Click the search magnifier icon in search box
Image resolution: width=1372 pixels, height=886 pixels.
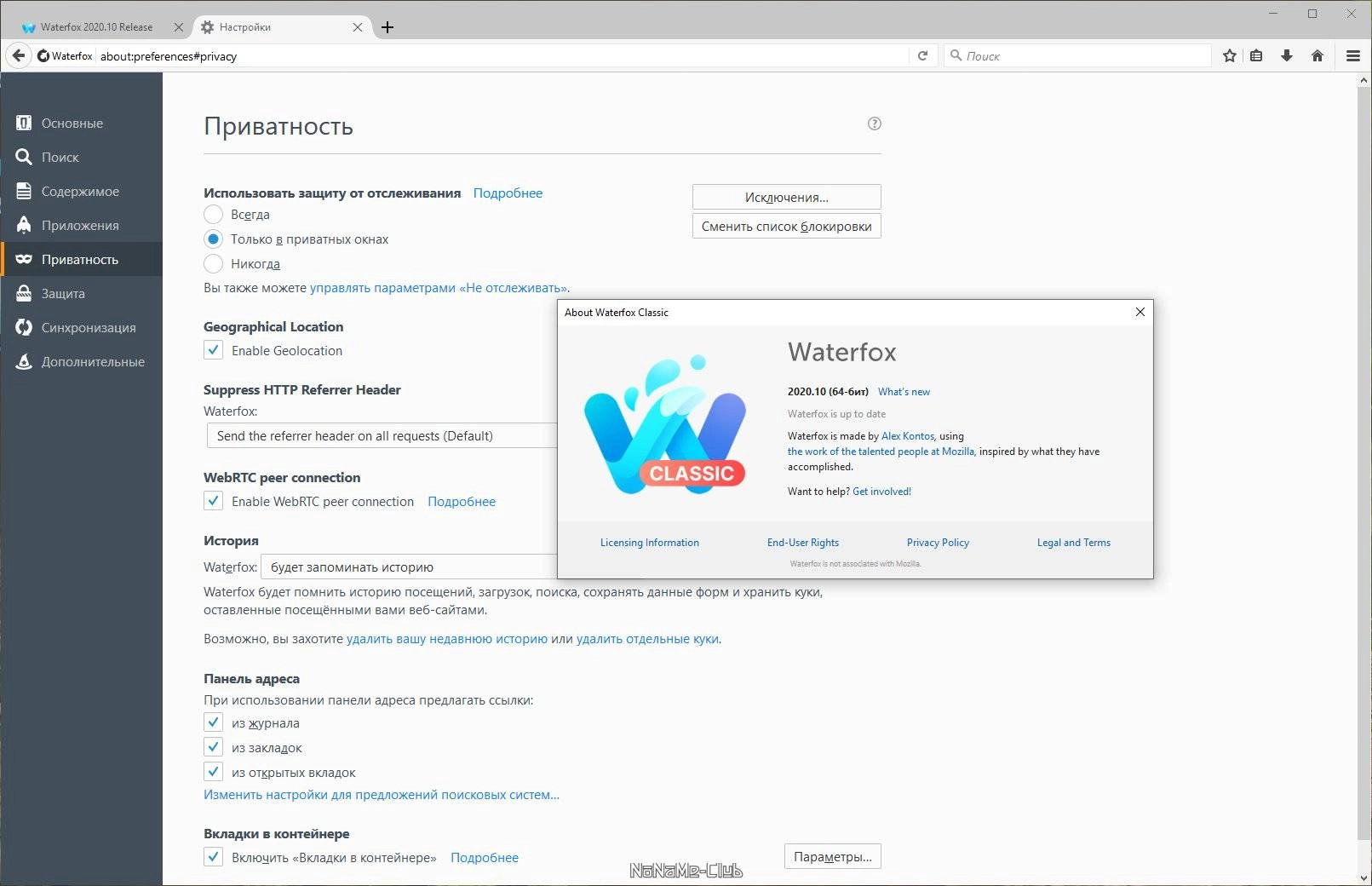(956, 55)
